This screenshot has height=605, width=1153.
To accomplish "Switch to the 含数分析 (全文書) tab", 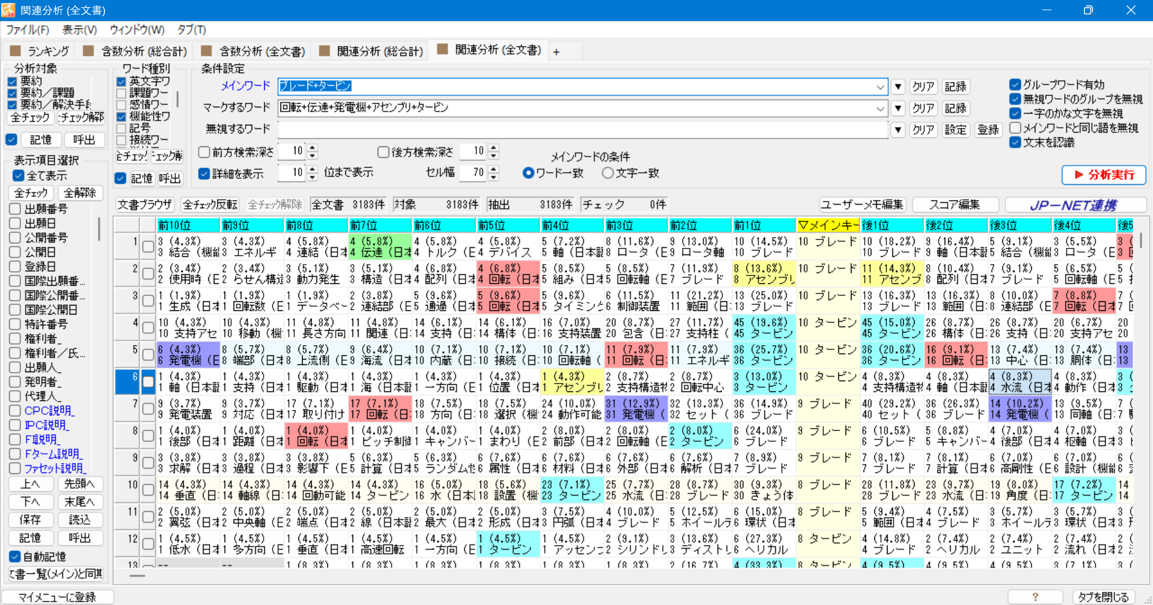I will pyautogui.click(x=254, y=51).
